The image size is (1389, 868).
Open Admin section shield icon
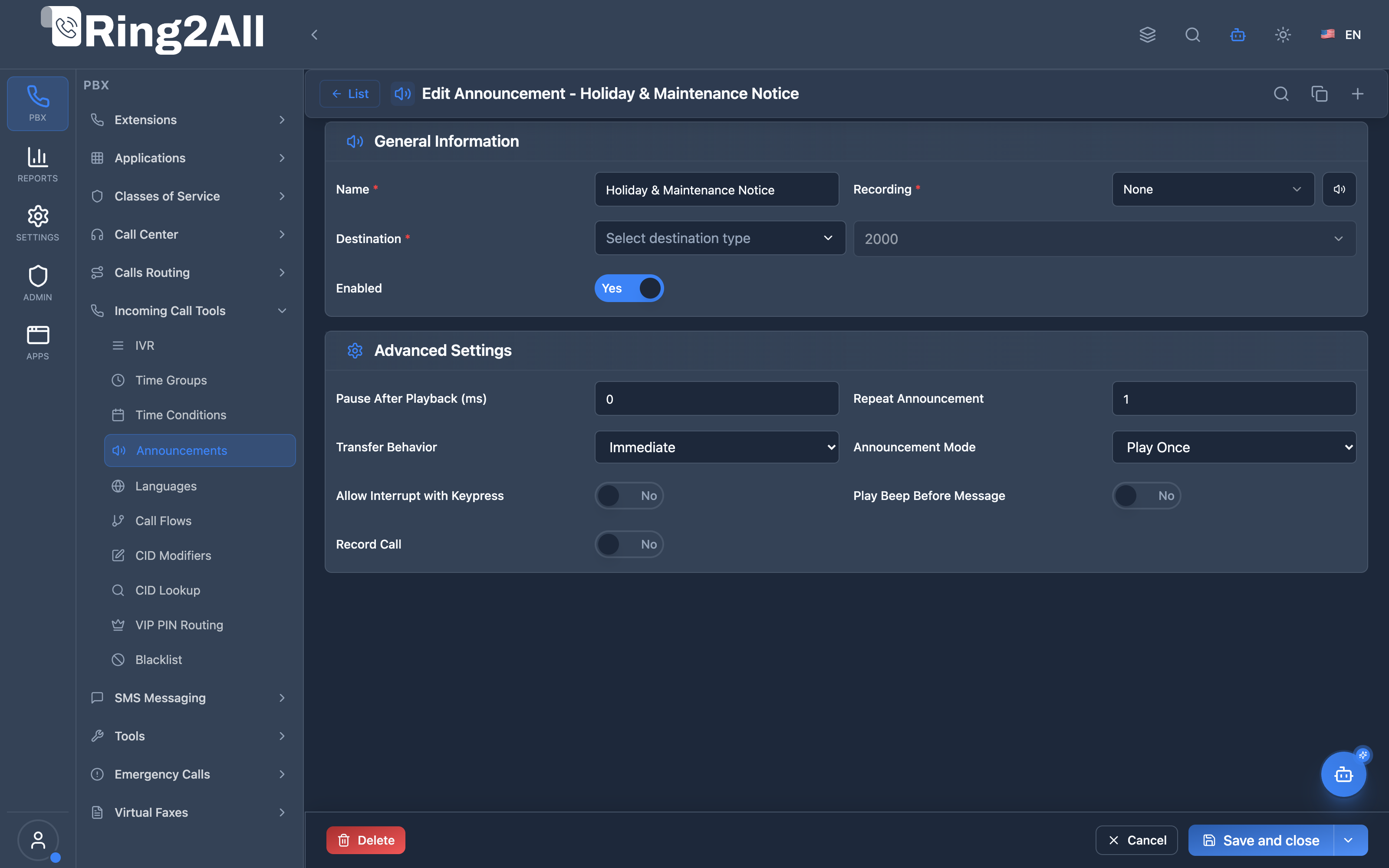click(x=38, y=283)
